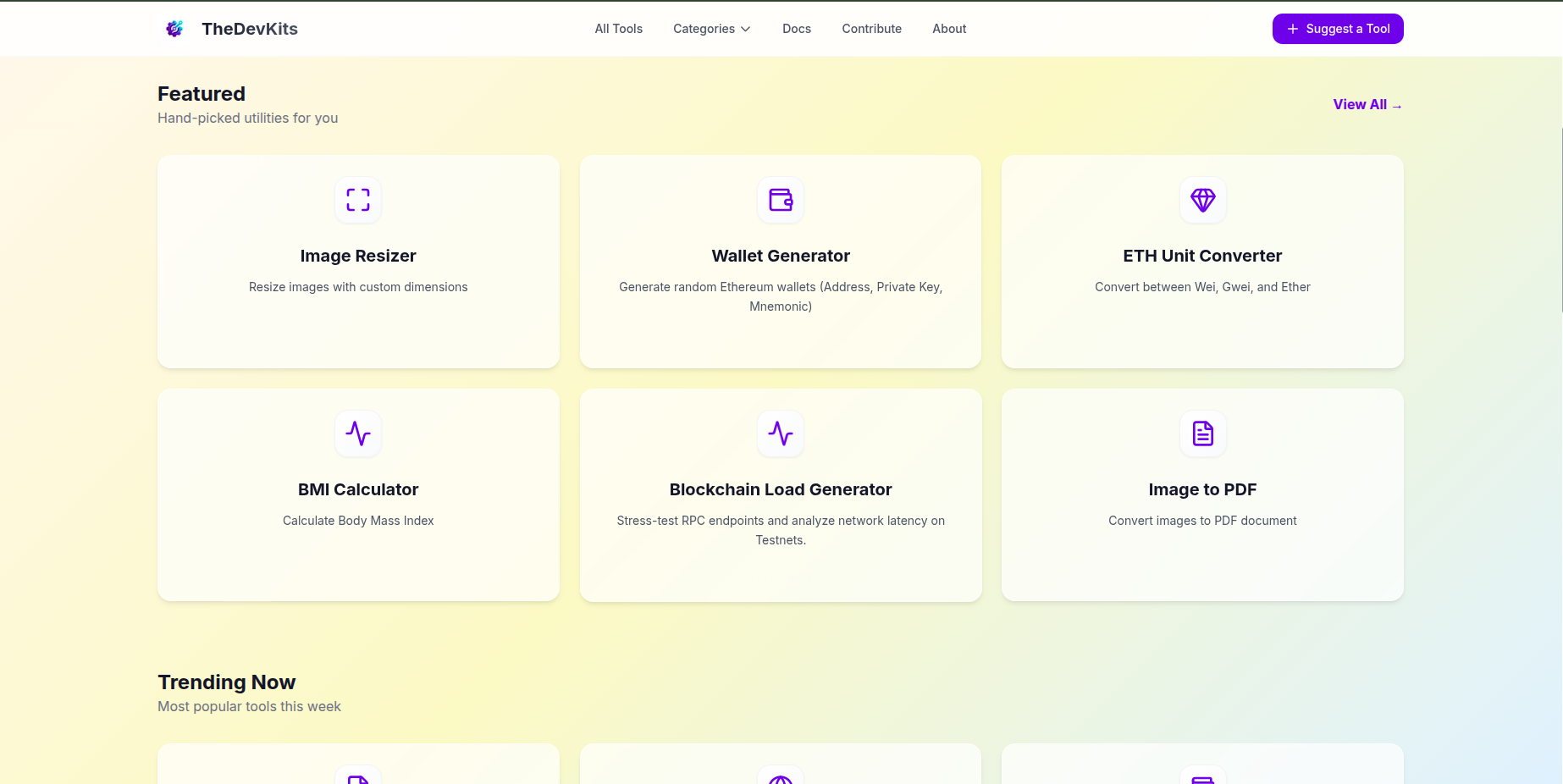Open the Image to PDF document icon
Image resolution: width=1563 pixels, height=784 pixels.
[x=1202, y=433]
